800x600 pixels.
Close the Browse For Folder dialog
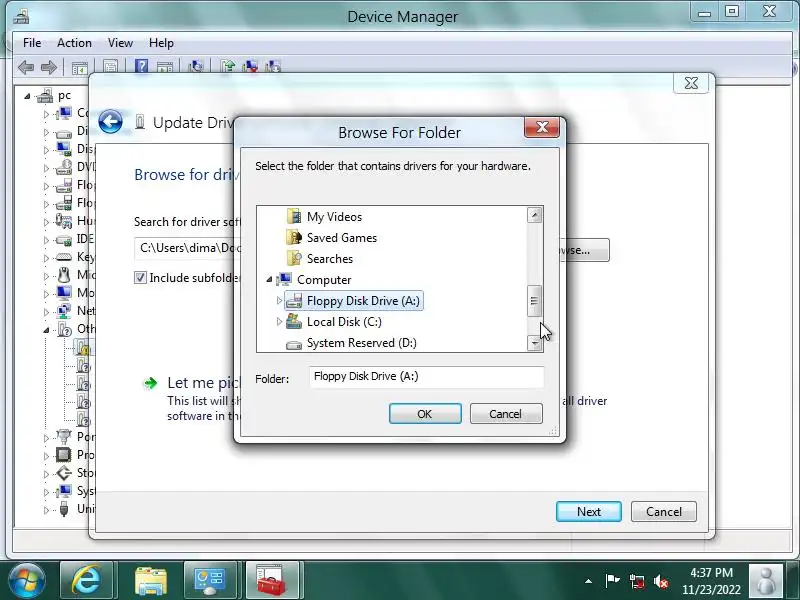(x=542, y=127)
